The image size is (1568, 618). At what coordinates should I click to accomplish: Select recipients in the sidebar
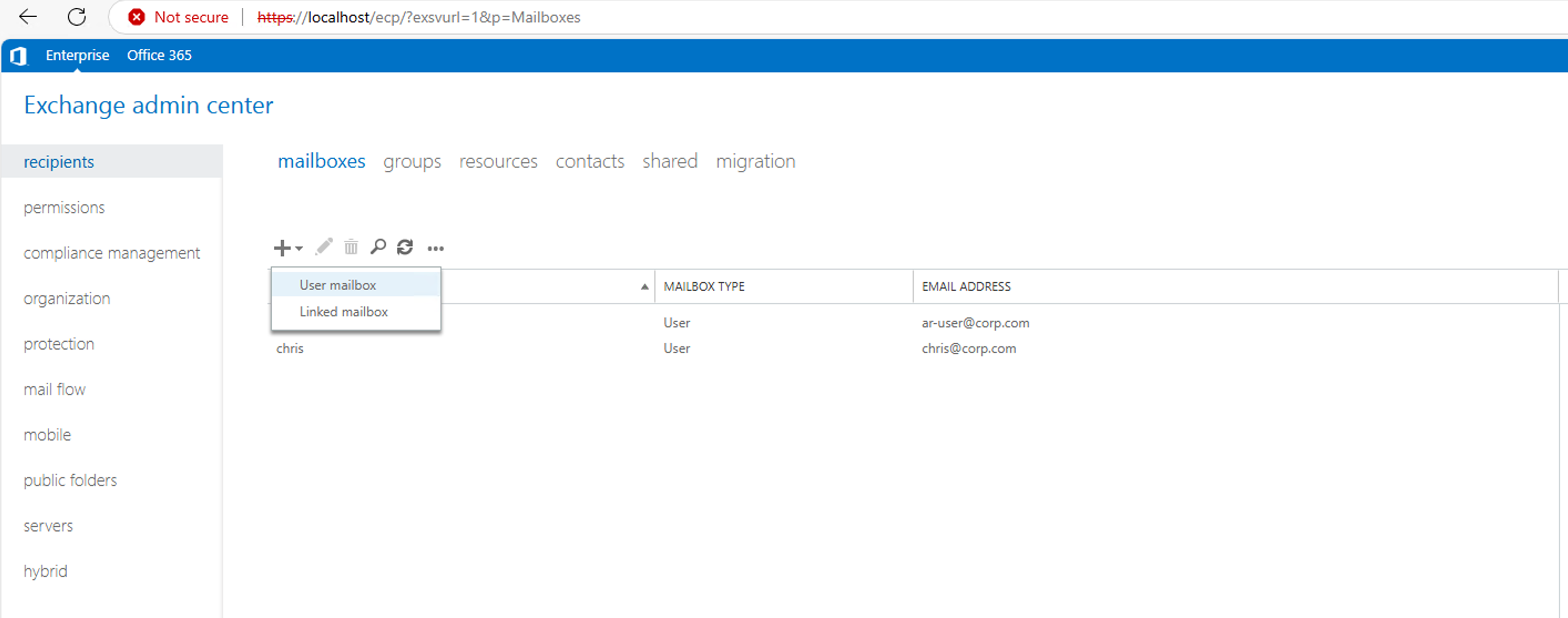112,162
